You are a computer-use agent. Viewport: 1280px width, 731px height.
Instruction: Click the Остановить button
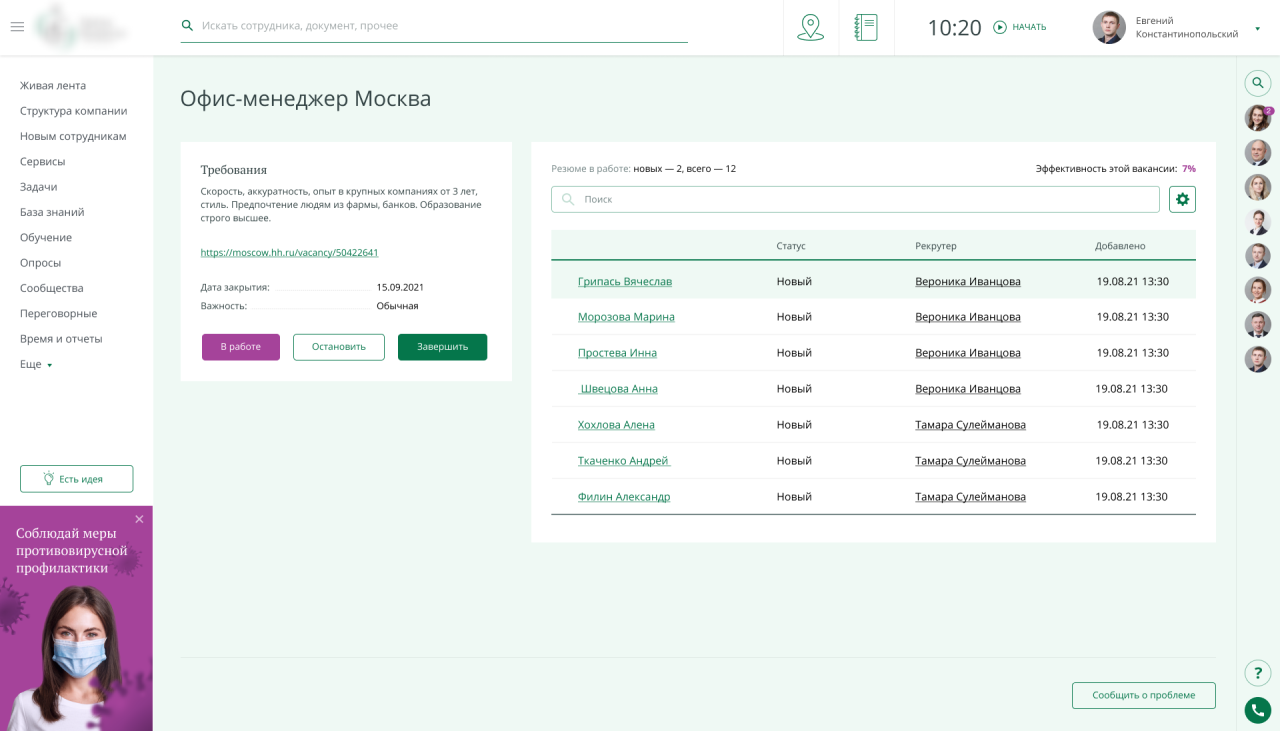[x=339, y=347]
